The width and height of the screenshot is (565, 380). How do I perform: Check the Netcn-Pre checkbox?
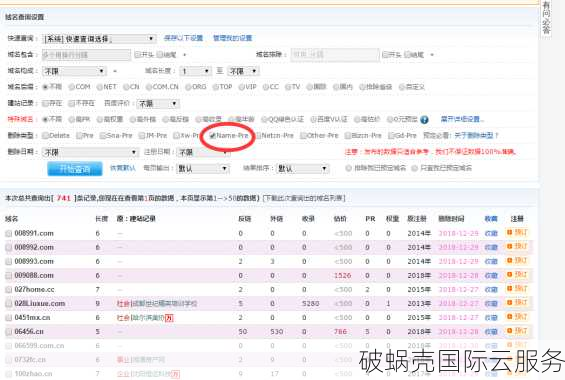(x=258, y=136)
